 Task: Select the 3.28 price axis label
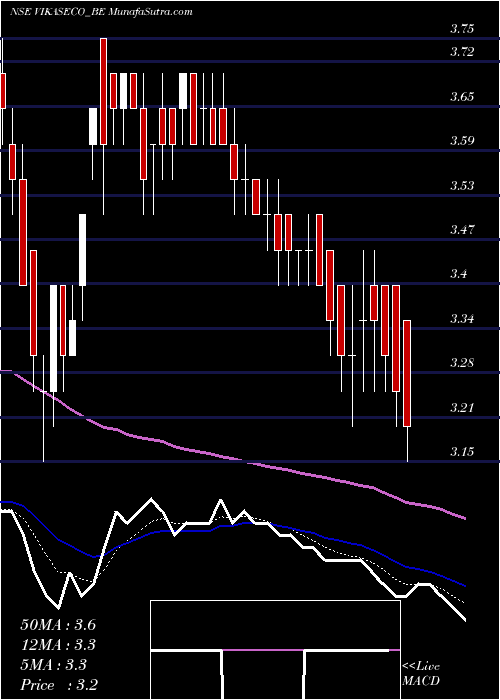(462, 362)
